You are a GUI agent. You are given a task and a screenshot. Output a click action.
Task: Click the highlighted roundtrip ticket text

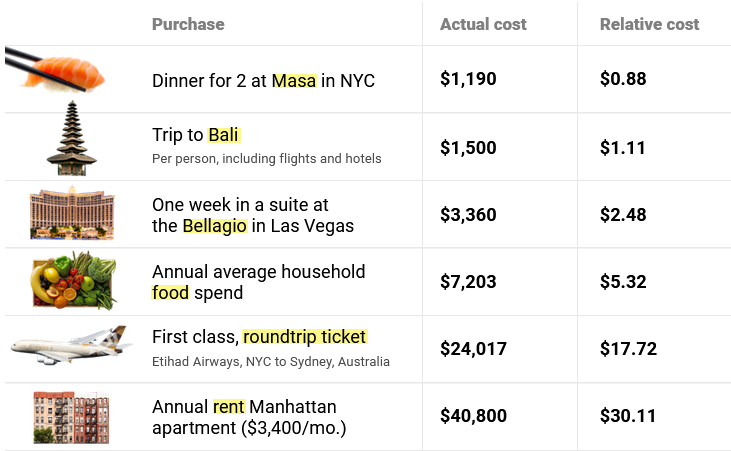(x=305, y=337)
